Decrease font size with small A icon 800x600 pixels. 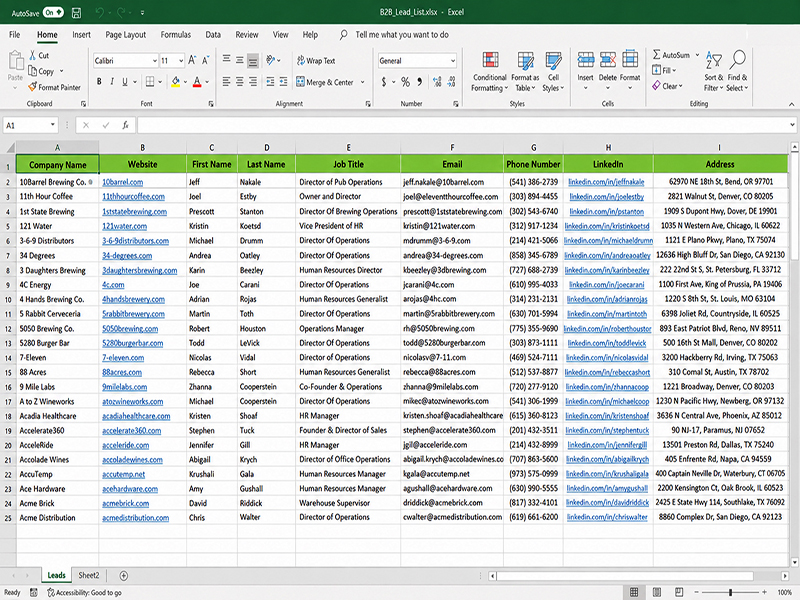pos(206,60)
